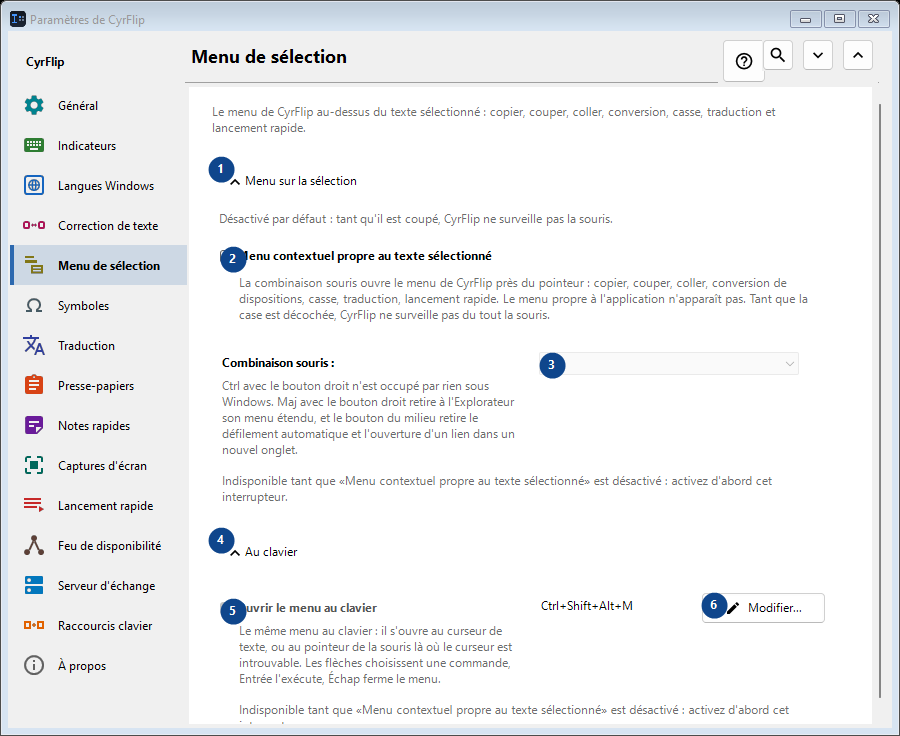900x736 pixels.
Task: Open Général settings via the gear icon
Action: (x=34, y=105)
